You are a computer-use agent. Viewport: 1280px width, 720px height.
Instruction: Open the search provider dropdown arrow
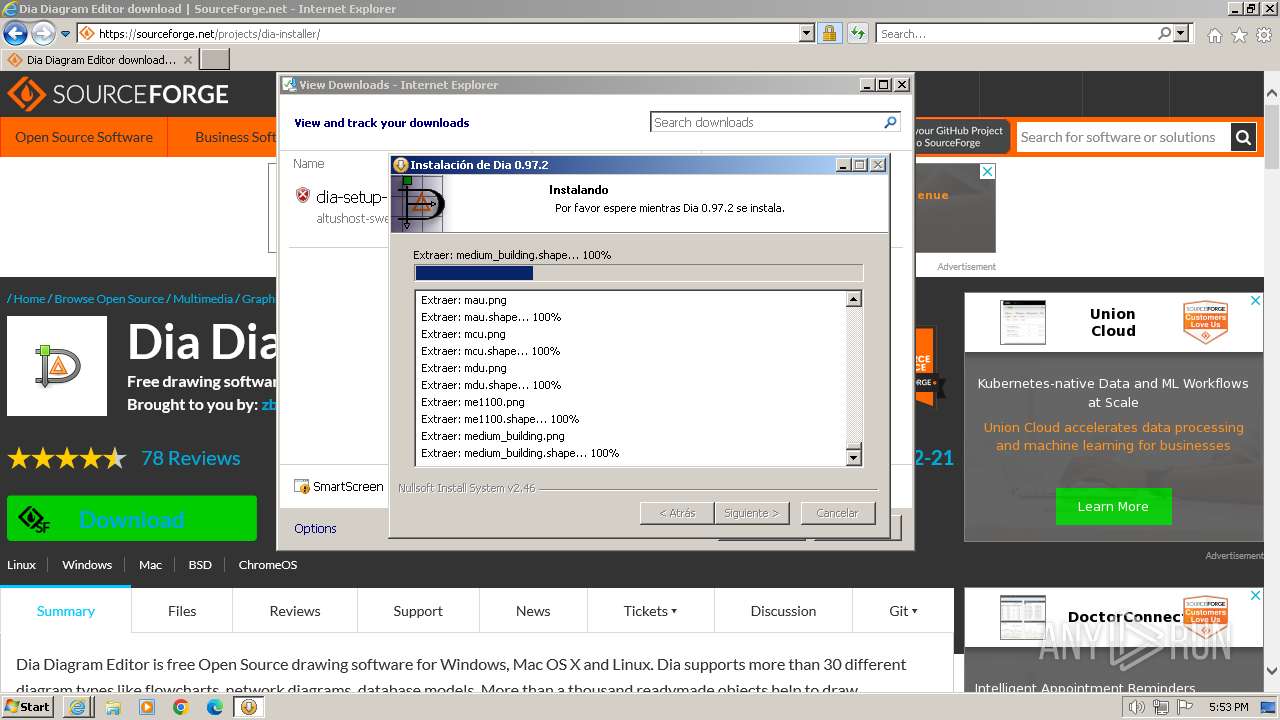coord(1181,33)
